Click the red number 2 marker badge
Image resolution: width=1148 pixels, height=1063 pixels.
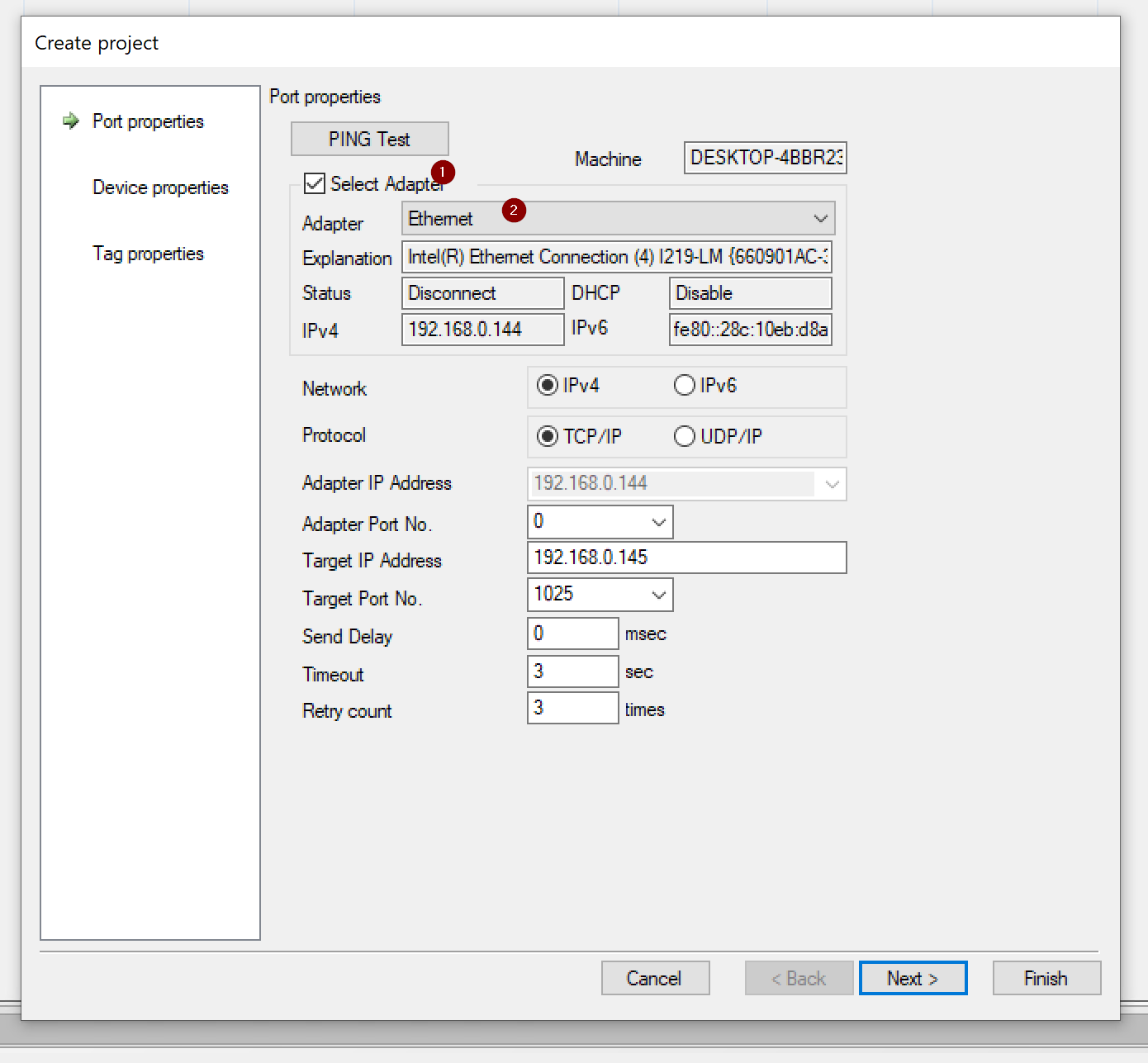[514, 210]
